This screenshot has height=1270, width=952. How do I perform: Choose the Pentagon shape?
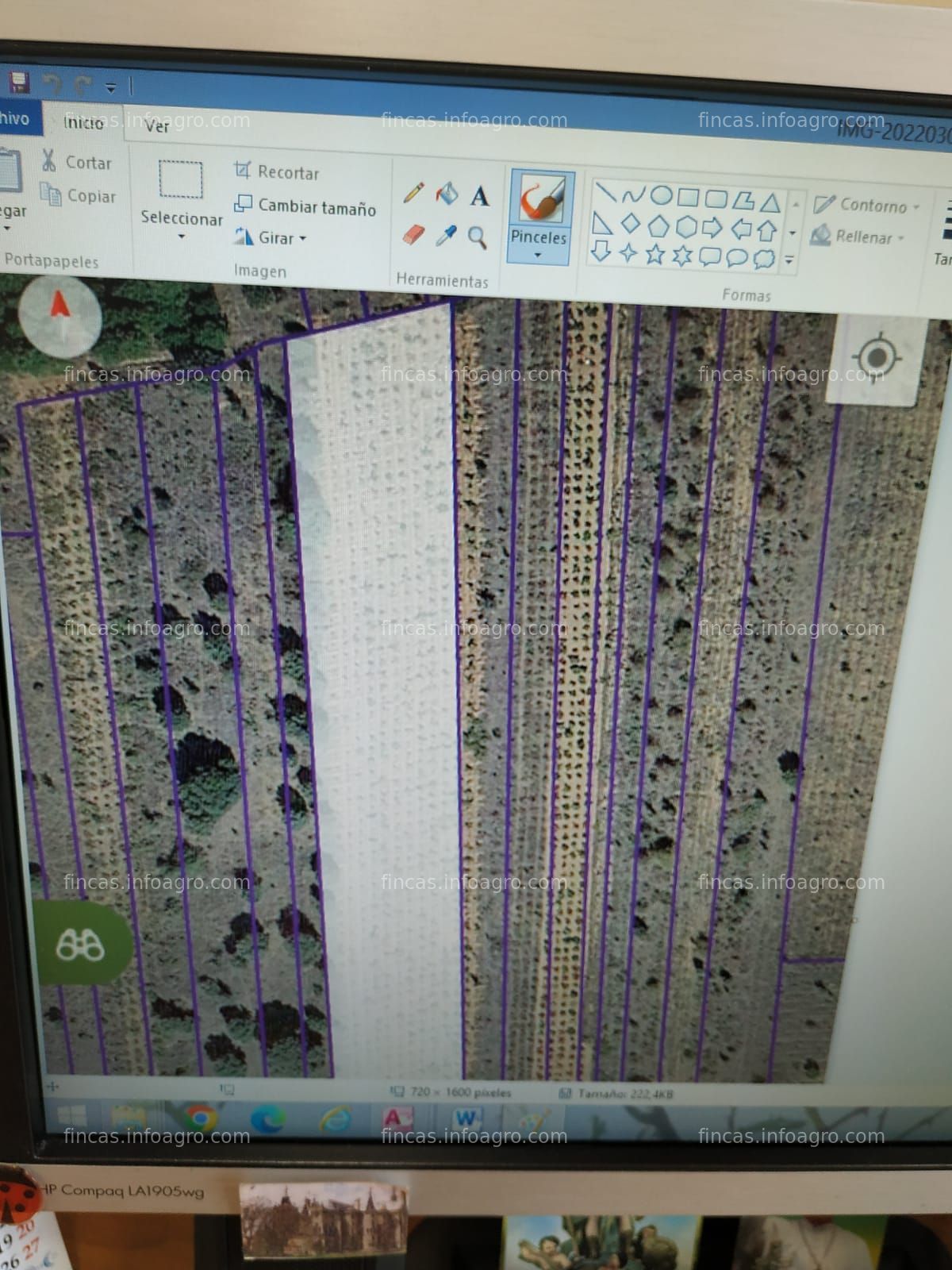pos(658,226)
